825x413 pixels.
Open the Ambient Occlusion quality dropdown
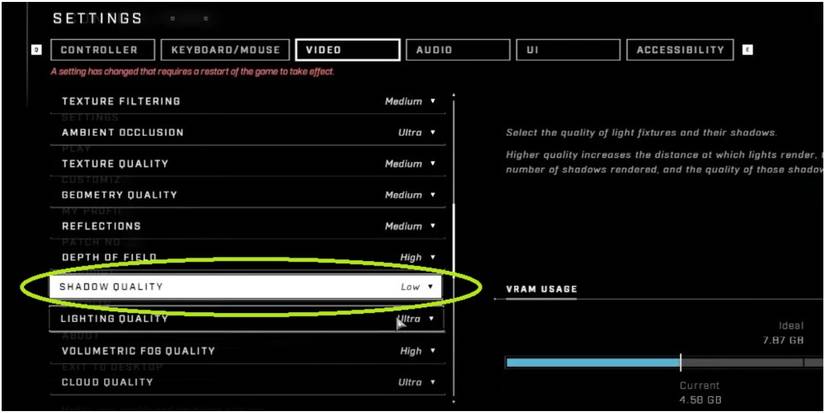click(433, 132)
